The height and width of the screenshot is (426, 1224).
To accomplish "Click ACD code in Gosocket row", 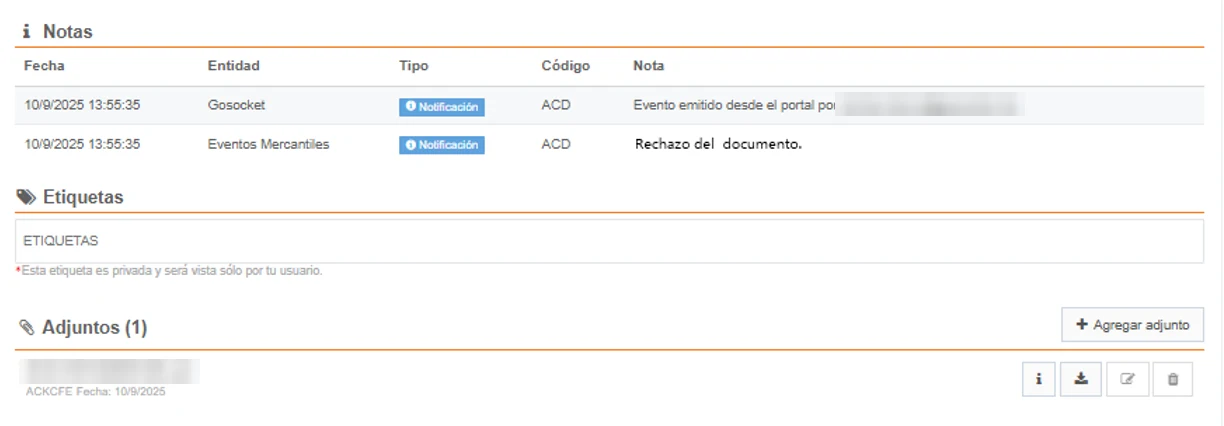I will pyautogui.click(x=555, y=105).
